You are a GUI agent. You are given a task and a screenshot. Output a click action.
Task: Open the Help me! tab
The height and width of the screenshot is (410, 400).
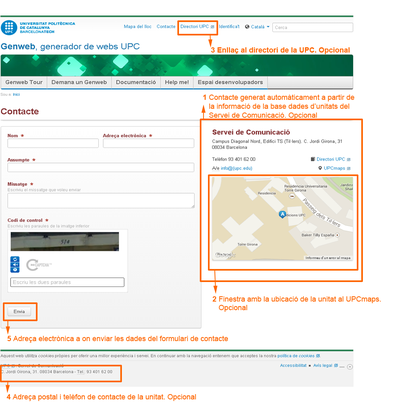(x=177, y=82)
